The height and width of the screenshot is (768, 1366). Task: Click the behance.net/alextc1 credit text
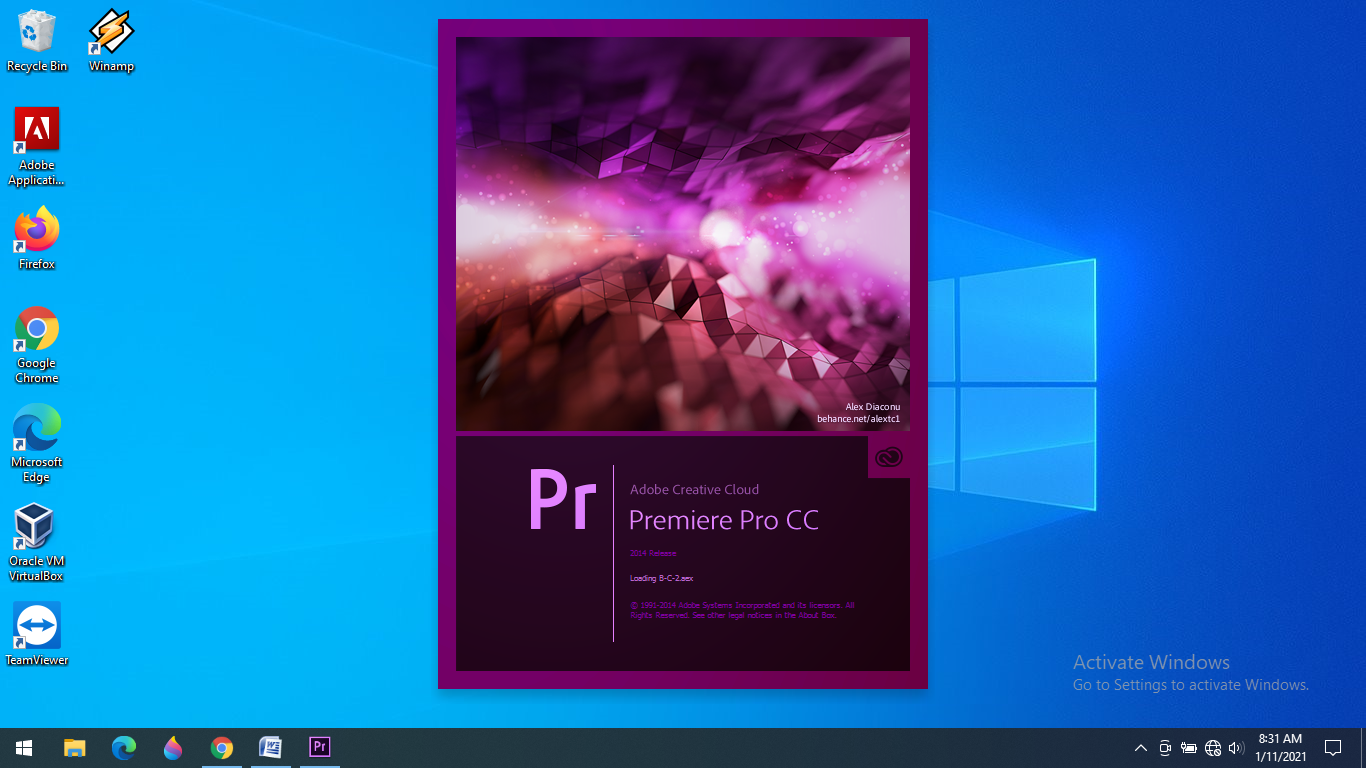[x=858, y=419]
